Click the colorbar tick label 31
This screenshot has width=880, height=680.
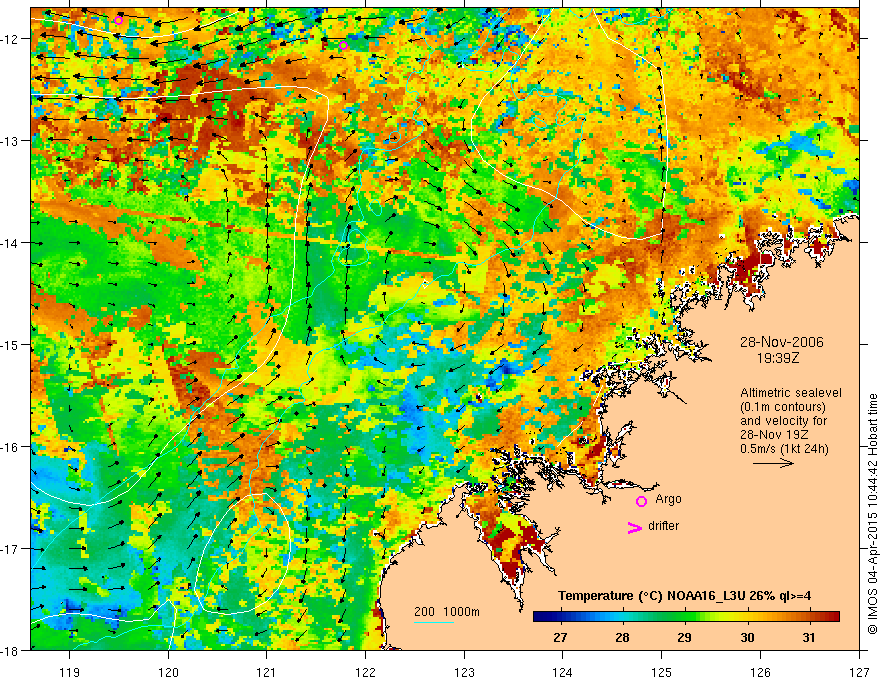point(808,637)
